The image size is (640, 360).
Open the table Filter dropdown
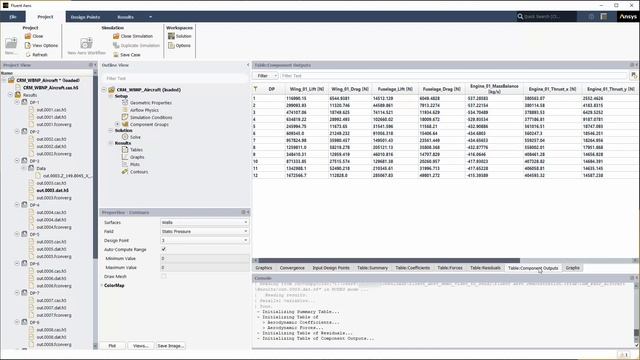tap(265, 76)
